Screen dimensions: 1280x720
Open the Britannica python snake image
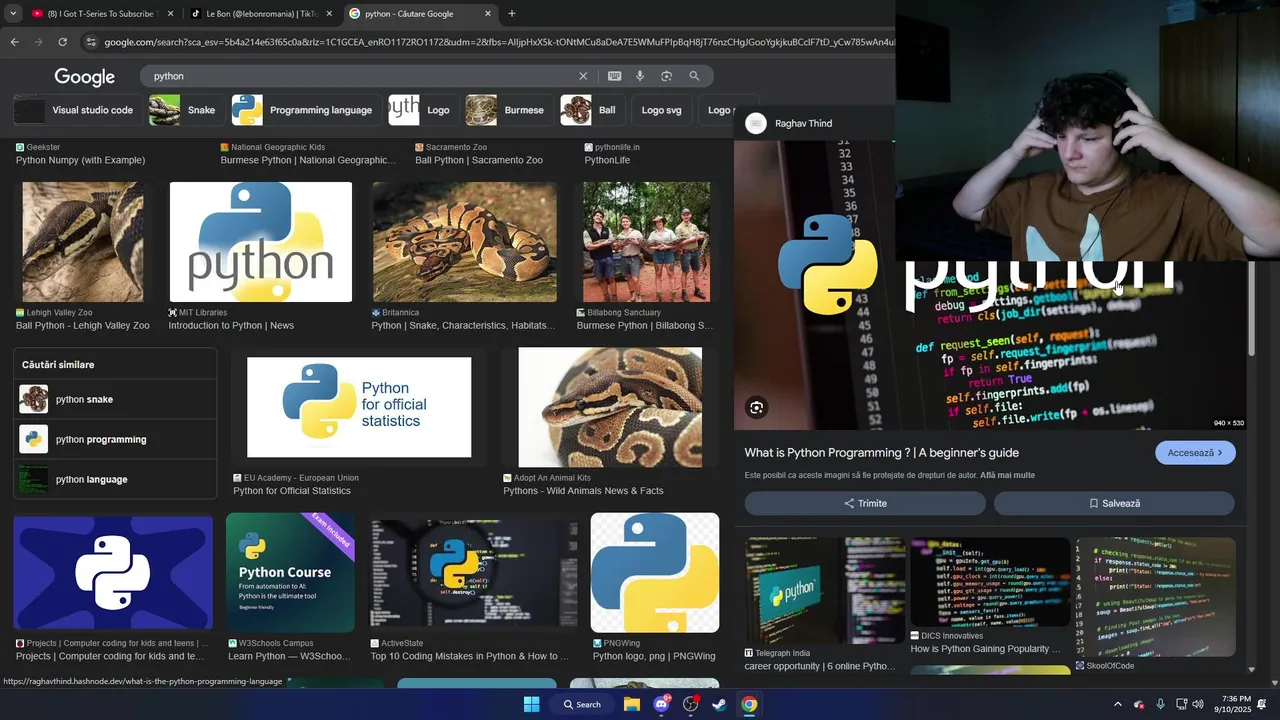465,242
